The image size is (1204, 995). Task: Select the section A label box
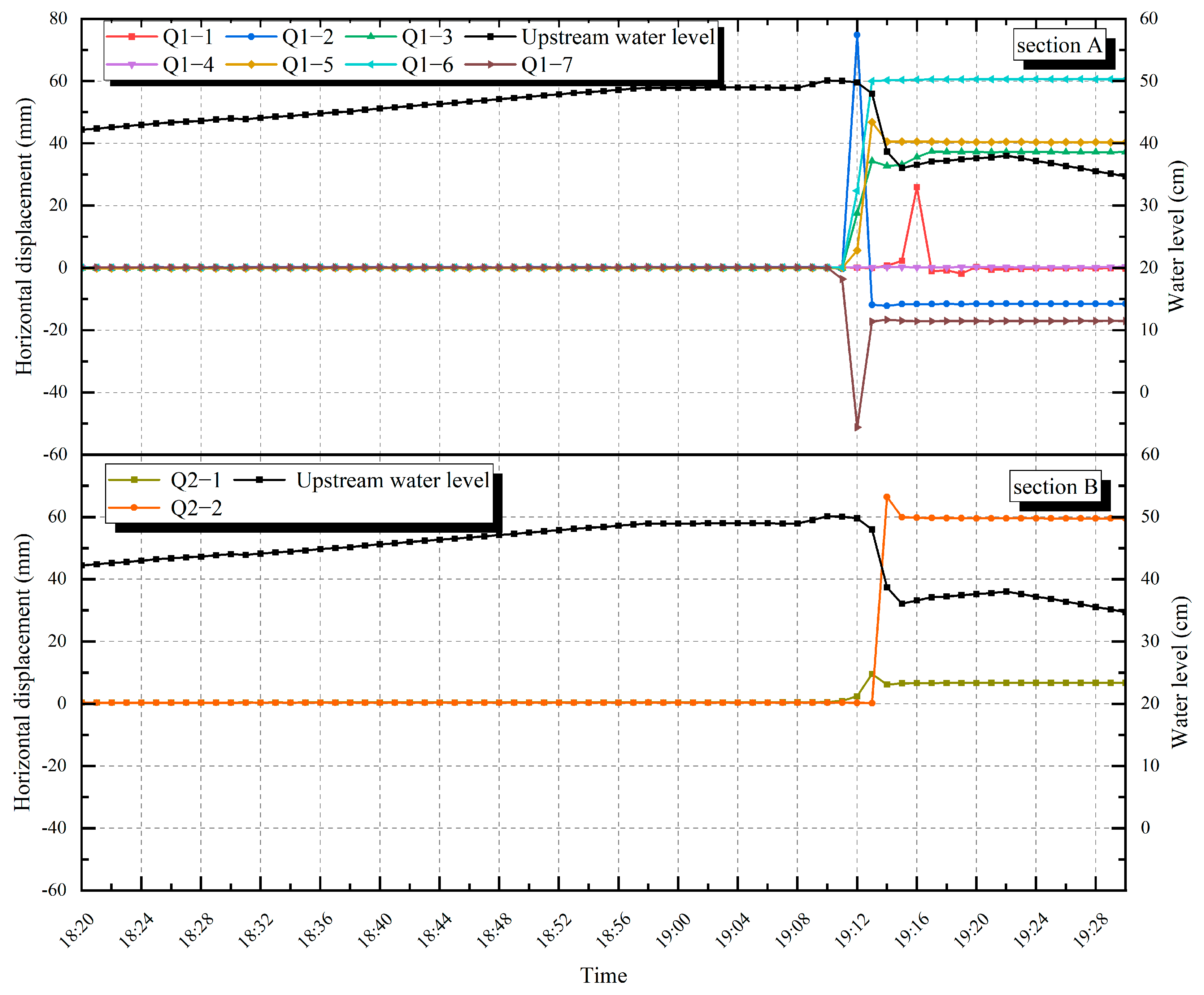coord(1059,45)
